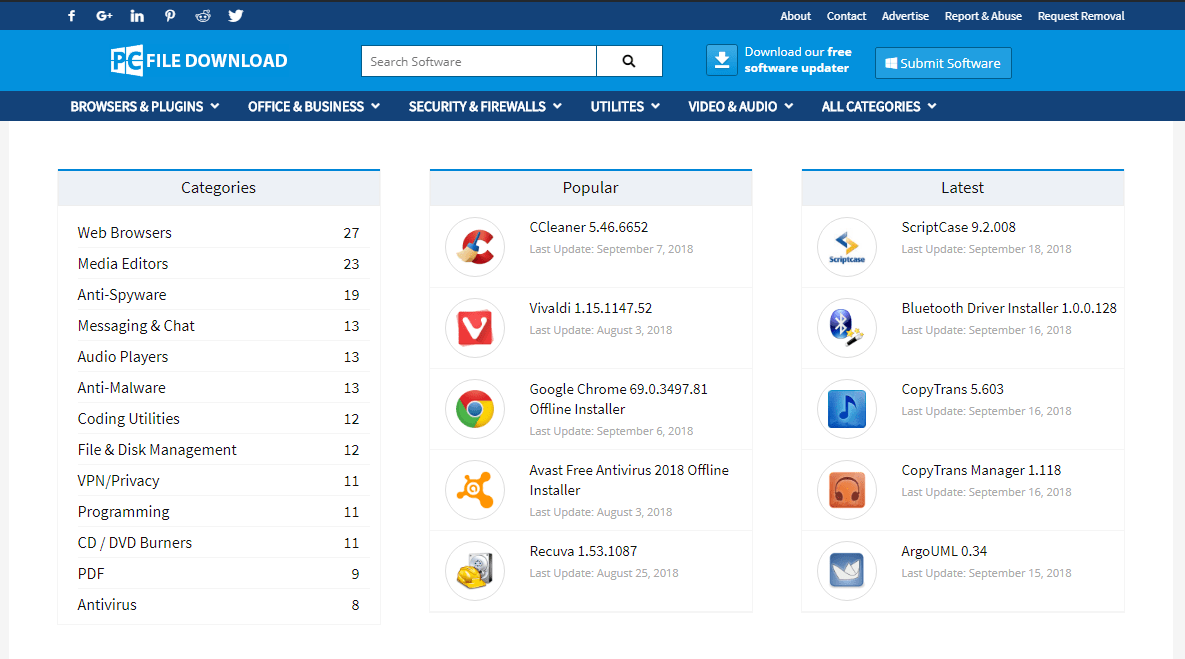
Task: Open the About page
Action: click(795, 16)
